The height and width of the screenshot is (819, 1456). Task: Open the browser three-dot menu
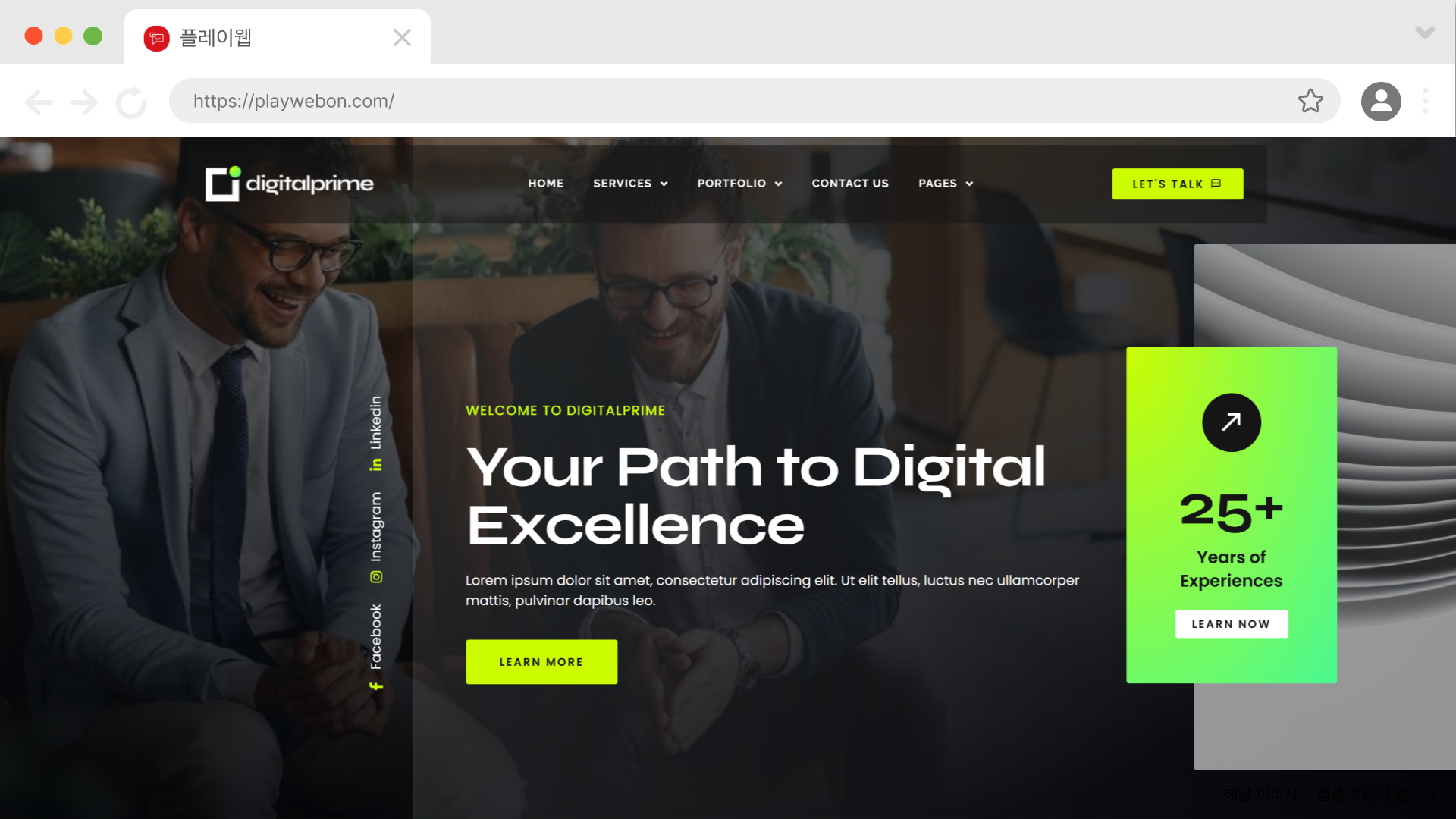coord(1426,102)
